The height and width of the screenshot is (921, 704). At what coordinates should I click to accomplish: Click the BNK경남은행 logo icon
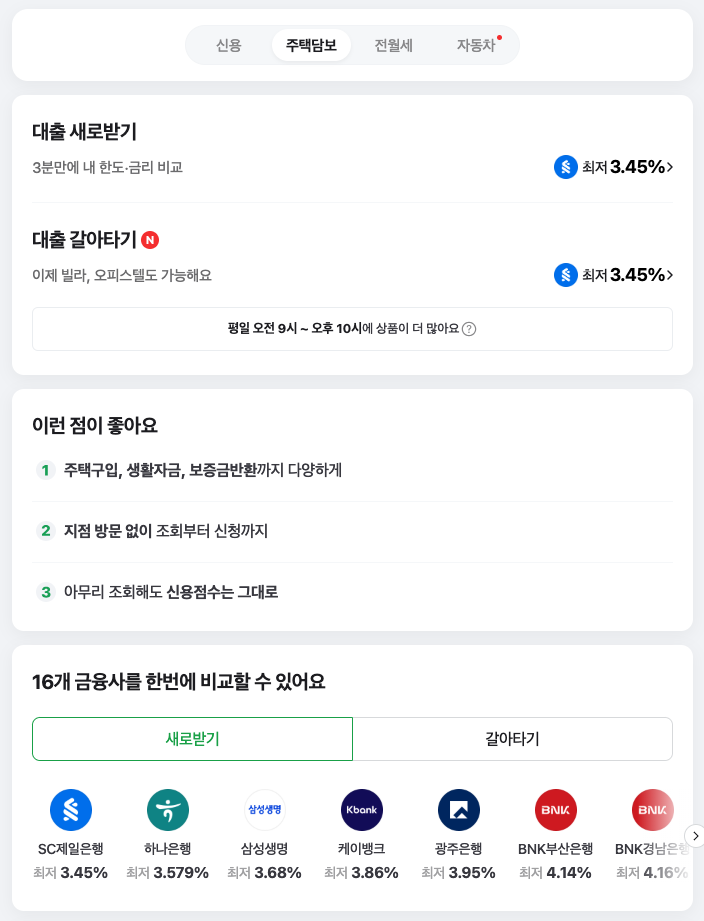pos(652,810)
